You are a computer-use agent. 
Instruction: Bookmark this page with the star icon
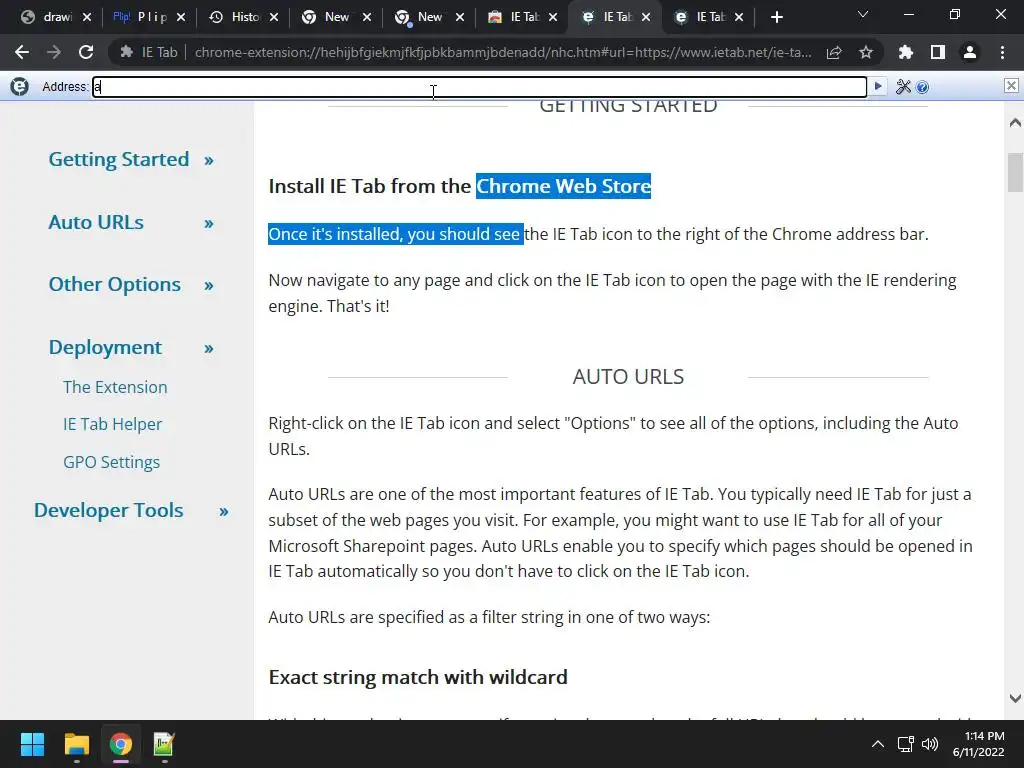coord(866,52)
